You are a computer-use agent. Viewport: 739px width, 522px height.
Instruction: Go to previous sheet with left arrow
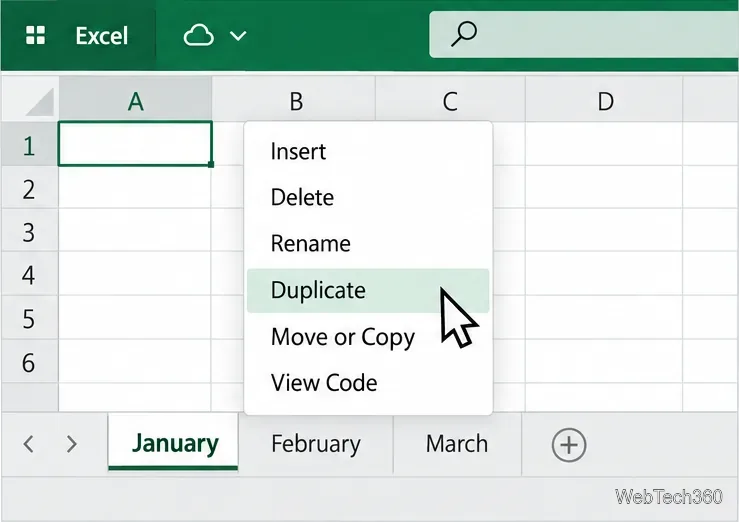click(x=29, y=444)
